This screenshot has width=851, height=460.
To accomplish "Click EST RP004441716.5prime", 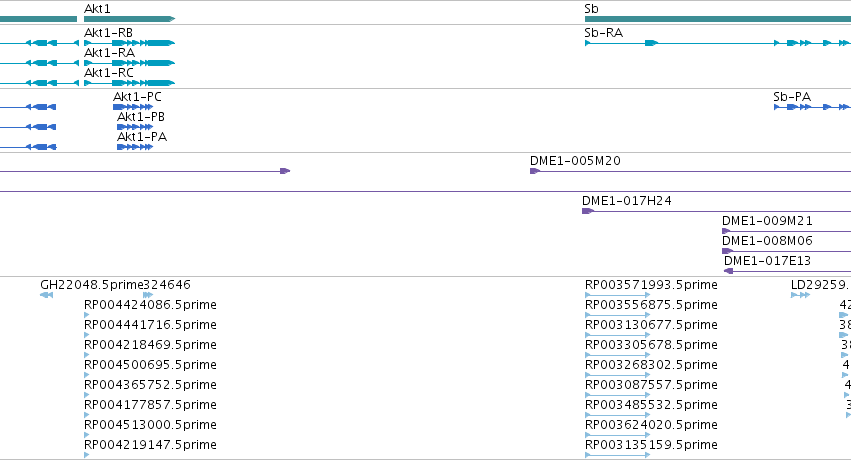I will click(150, 325).
